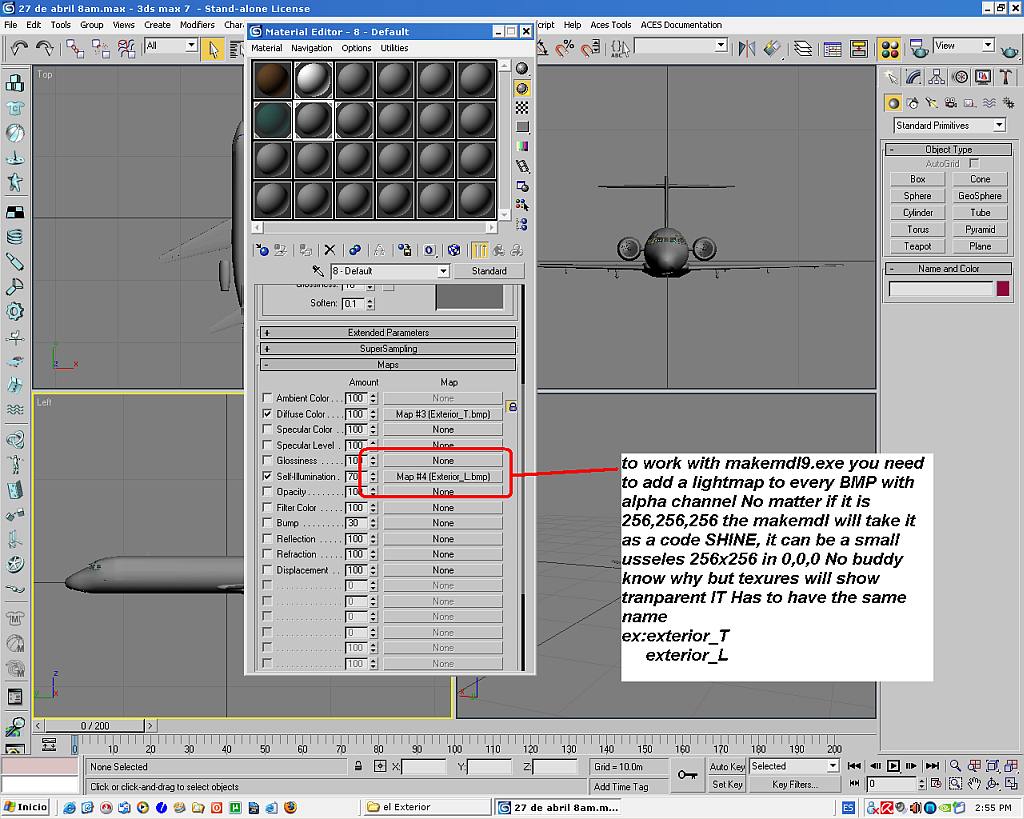
Task: Click the Material Editor toolbar button
Action: click(x=889, y=47)
